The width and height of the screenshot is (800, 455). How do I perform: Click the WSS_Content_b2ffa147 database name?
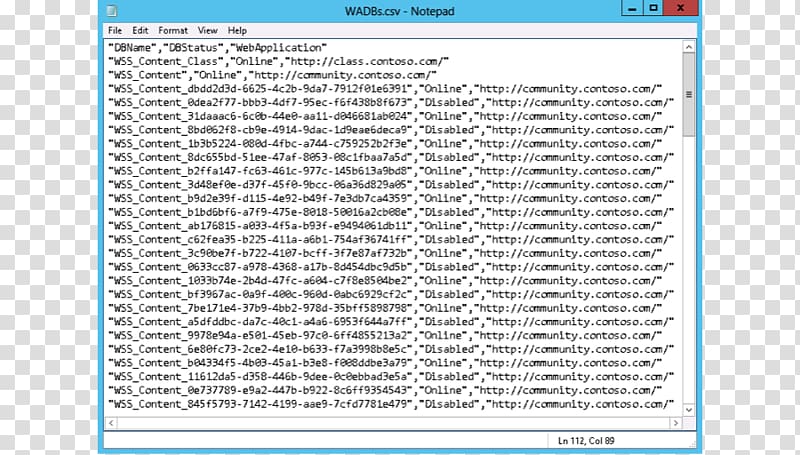click(x=260, y=171)
